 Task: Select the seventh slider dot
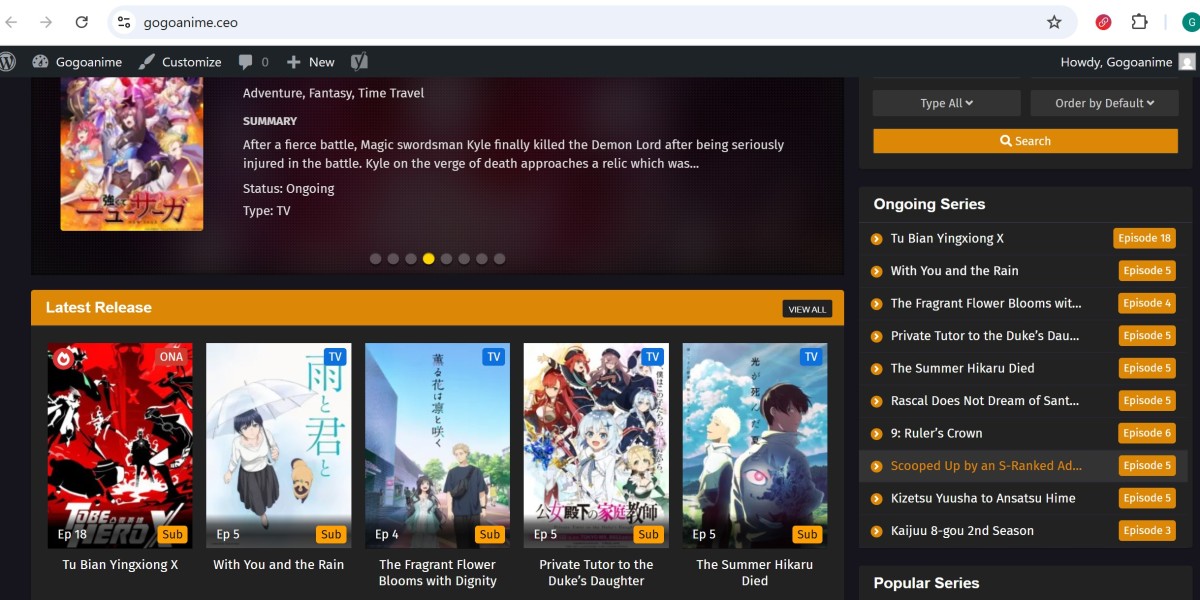[x=482, y=258]
